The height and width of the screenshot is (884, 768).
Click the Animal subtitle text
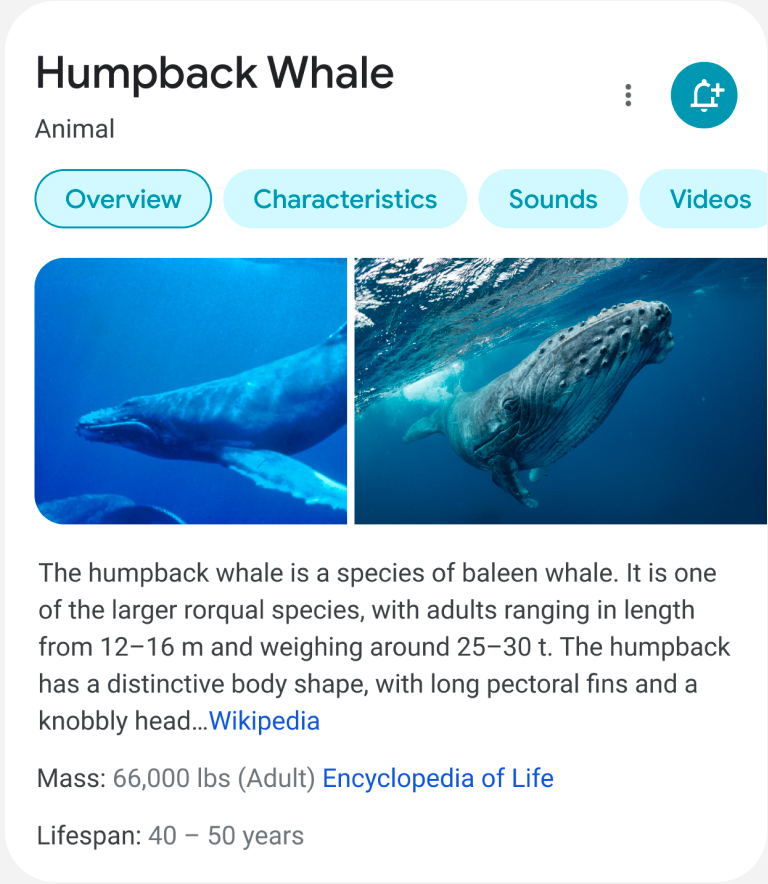(x=75, y=129)
